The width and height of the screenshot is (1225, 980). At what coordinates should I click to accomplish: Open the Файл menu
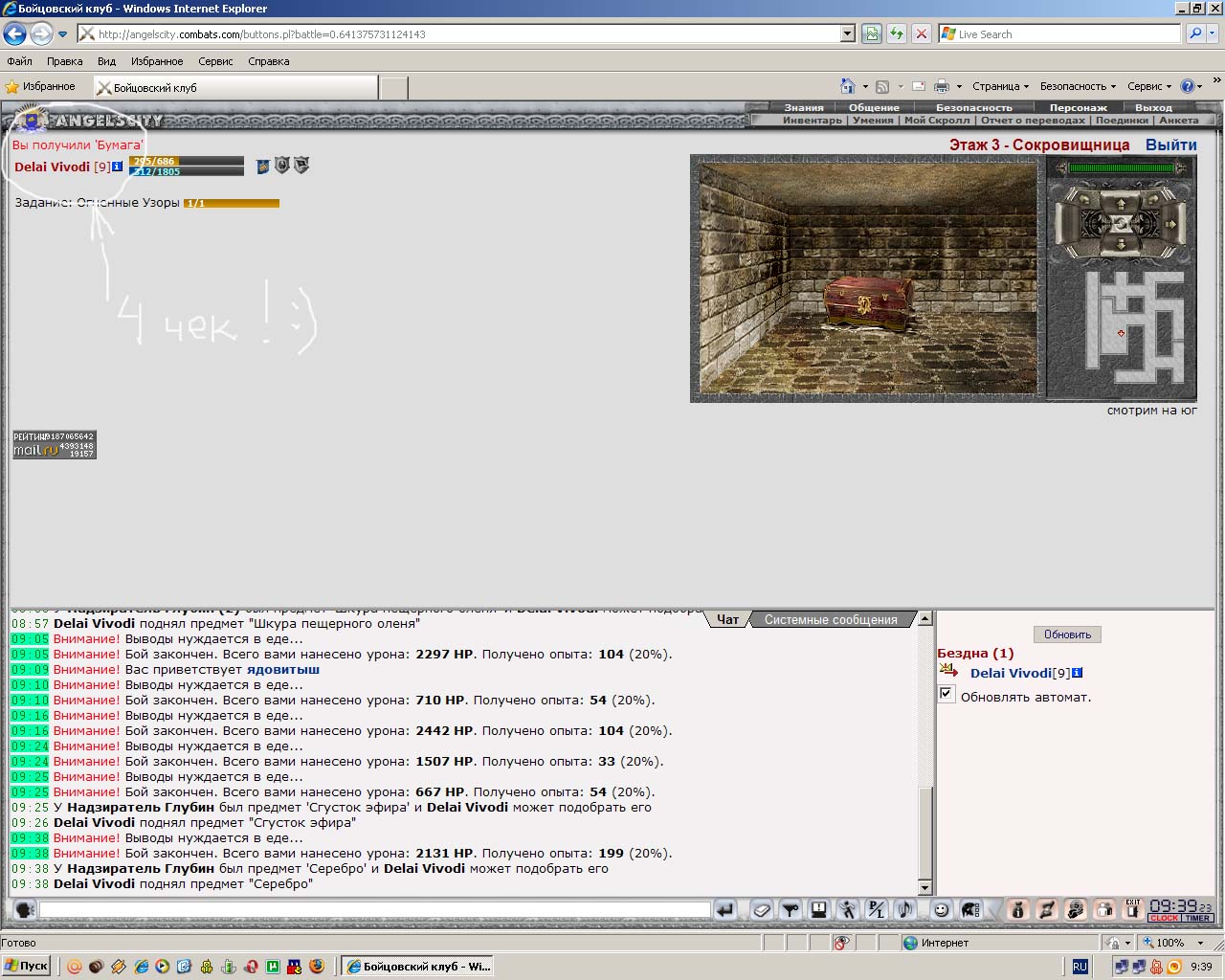[19, 61]
